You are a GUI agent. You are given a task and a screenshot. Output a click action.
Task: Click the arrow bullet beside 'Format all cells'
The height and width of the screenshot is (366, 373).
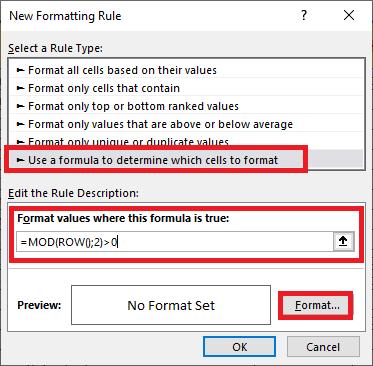21,70
